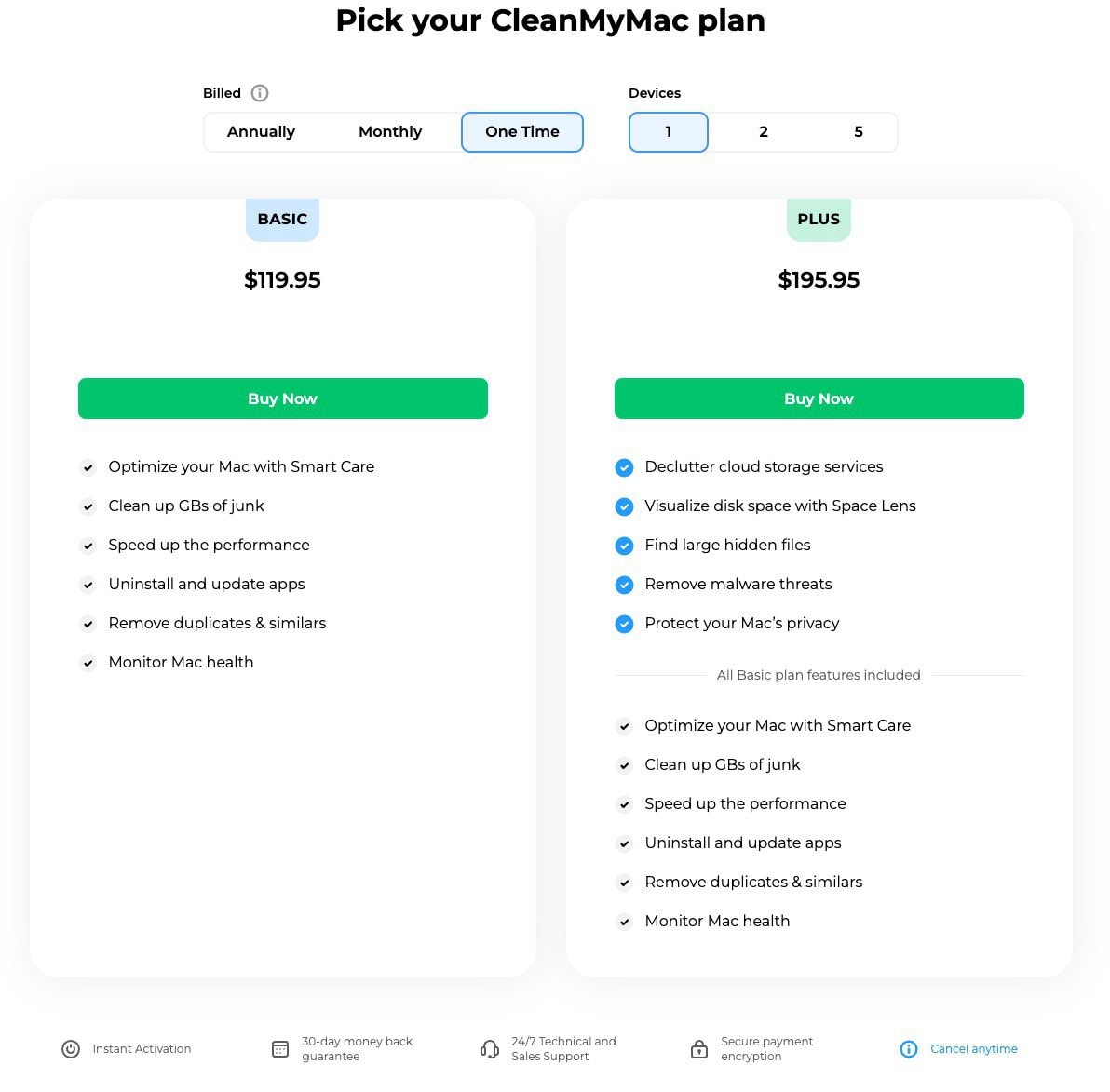Viewport: 1110px width, 1092px height.
Task: Click checkmark beside Protect your Mac's privacy
Action: pos(624,624)
